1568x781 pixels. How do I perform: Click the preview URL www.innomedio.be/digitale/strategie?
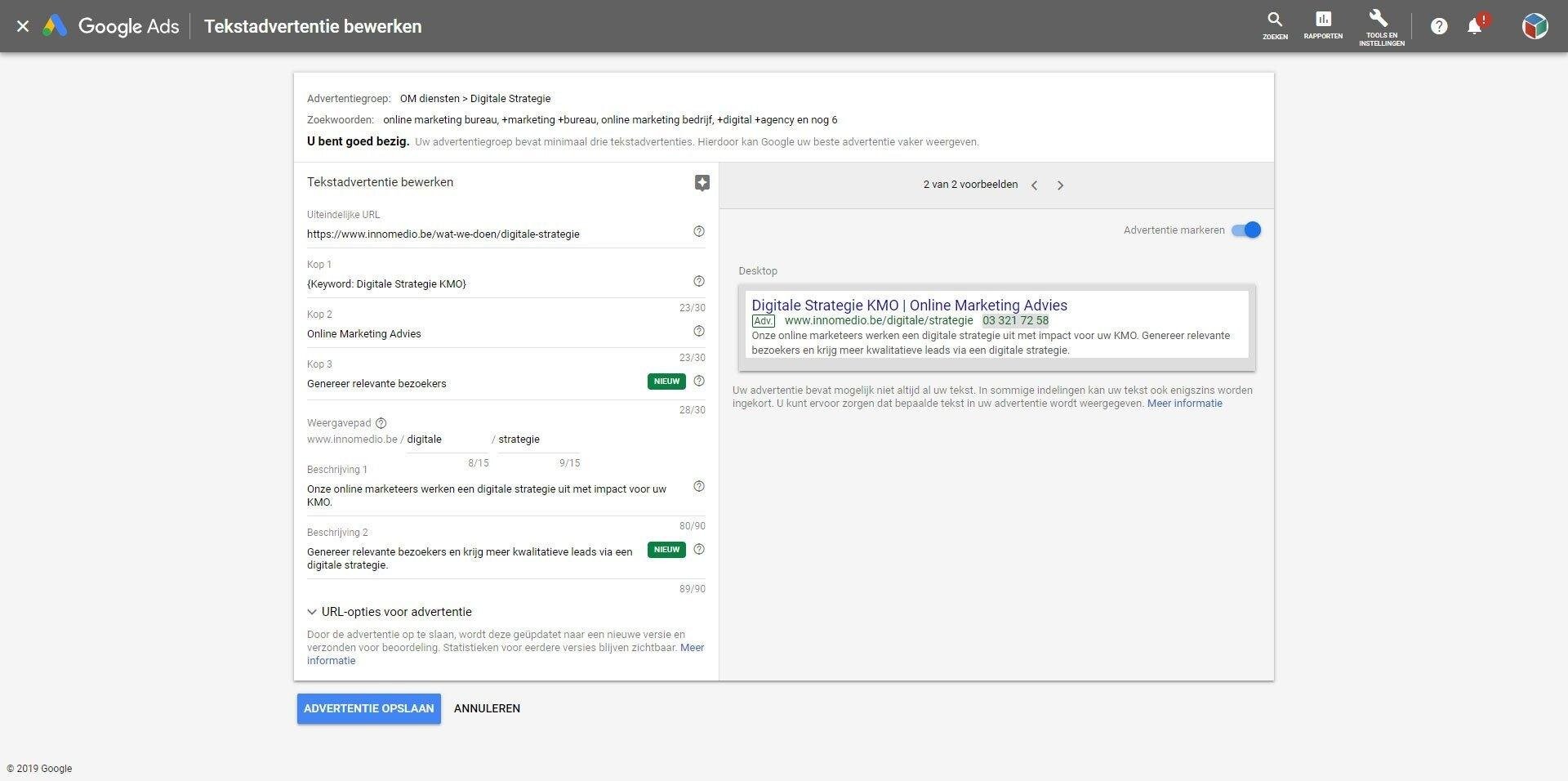879,320
